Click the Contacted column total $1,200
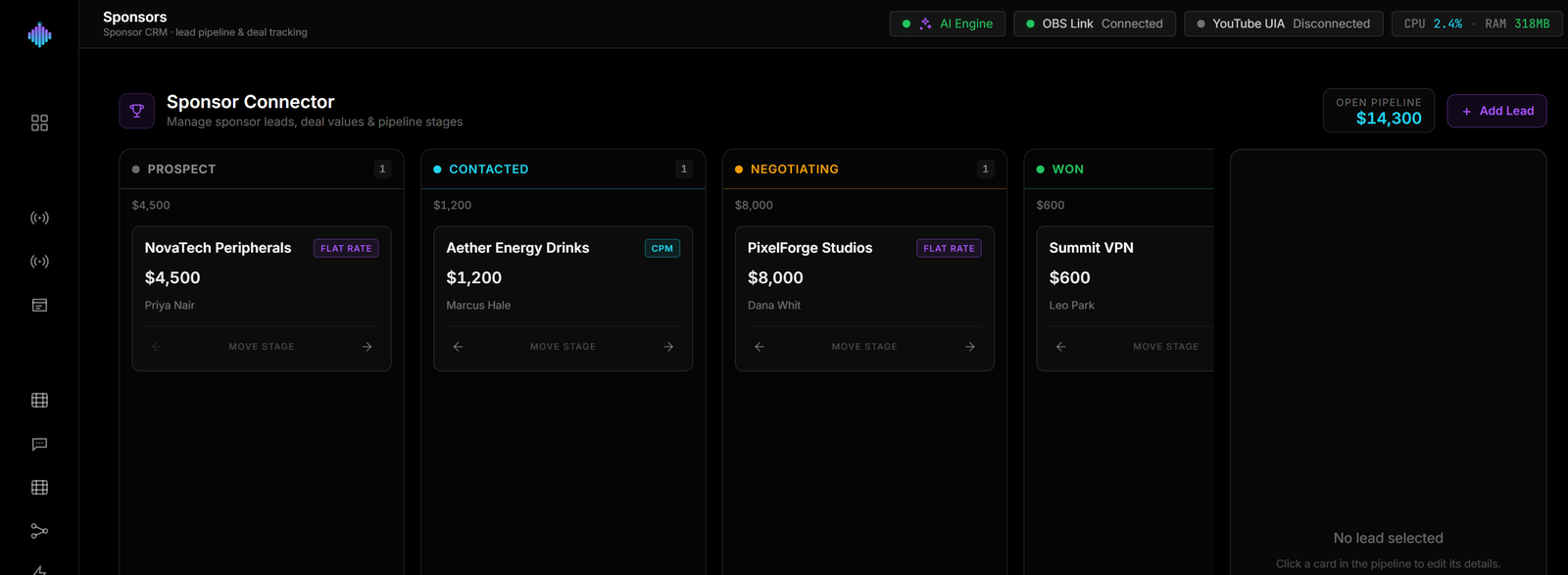 pos(453,206)
